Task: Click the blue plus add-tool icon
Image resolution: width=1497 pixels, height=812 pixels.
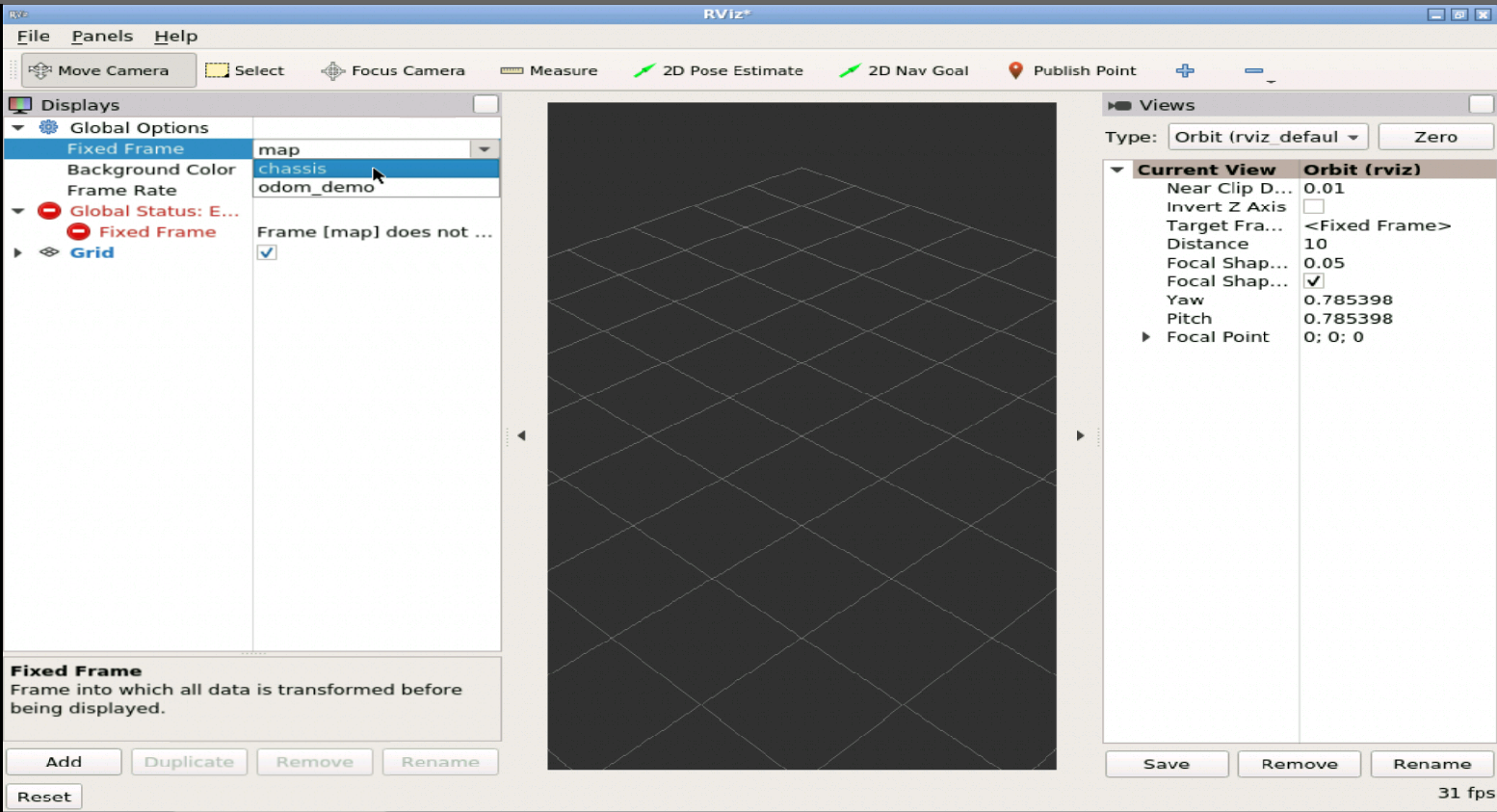Action: (x=1185, y=70)
